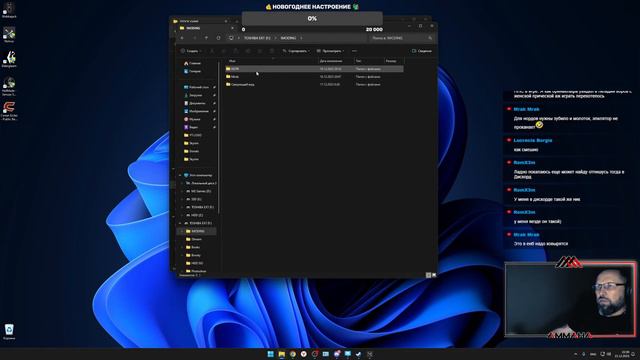Screen dimensions: 640x360
Task: Open Документы in quick access
Action: coord(195,103)
